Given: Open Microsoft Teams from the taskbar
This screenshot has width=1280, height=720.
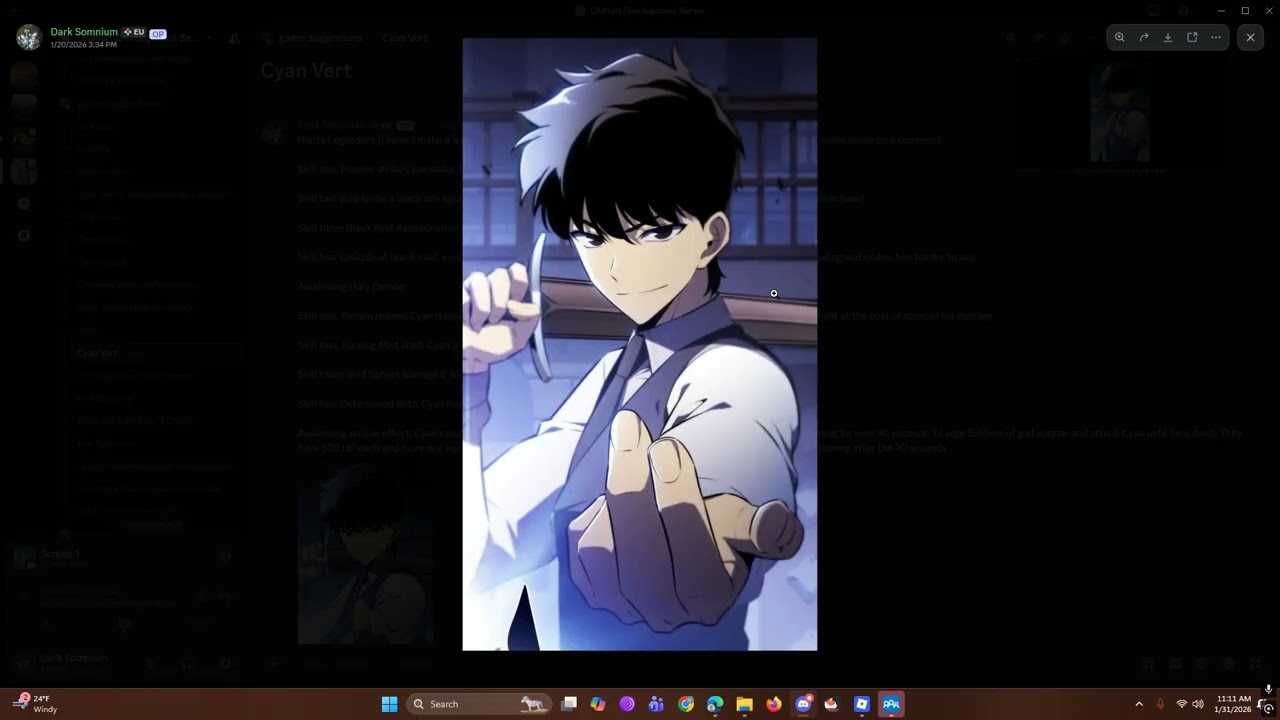Looking at the screenshot, I should (656, 704).
